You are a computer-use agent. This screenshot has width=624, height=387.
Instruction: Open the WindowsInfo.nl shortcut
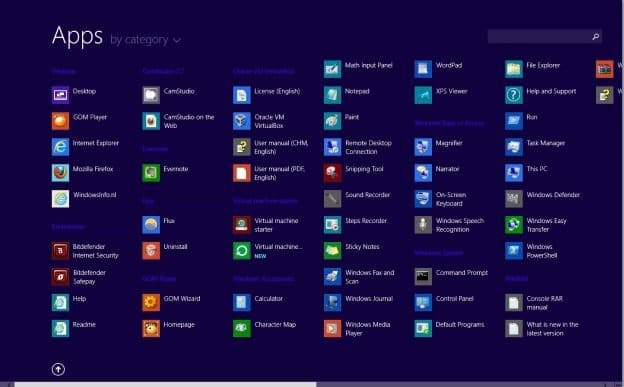pyautogui.click(x=84, y=198)
